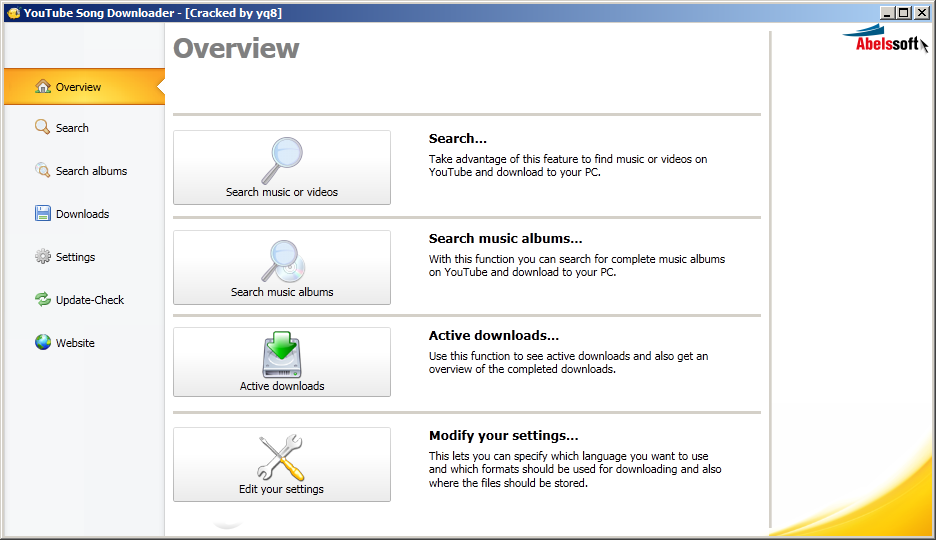
Task: Click description starting 'Use this function to see'
Action: [x=568, y=363]
